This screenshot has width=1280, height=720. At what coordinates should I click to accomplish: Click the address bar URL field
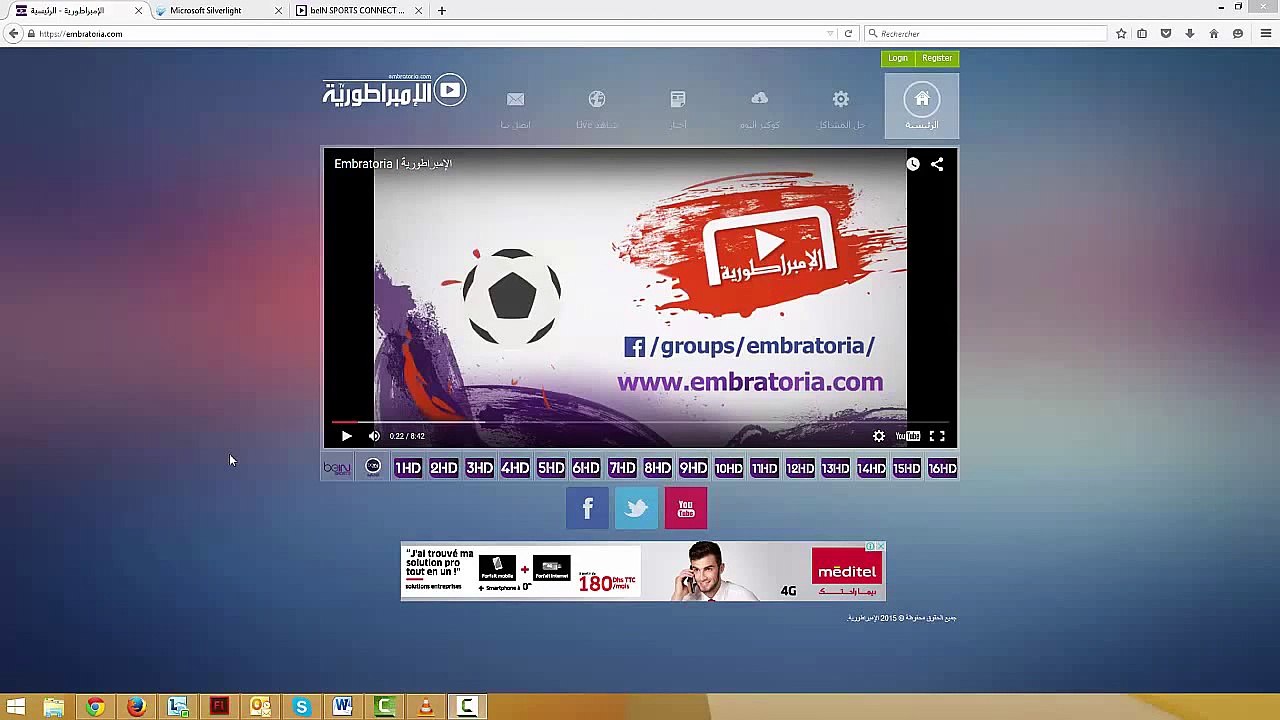(x=430, y=34)
